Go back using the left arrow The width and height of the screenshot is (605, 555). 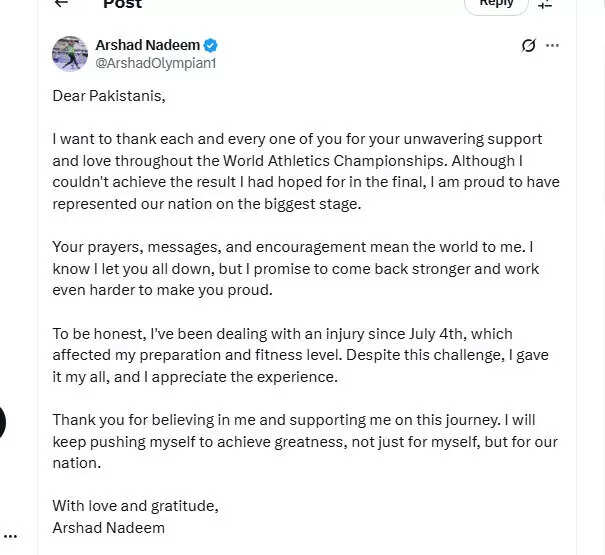coord(62,3)
